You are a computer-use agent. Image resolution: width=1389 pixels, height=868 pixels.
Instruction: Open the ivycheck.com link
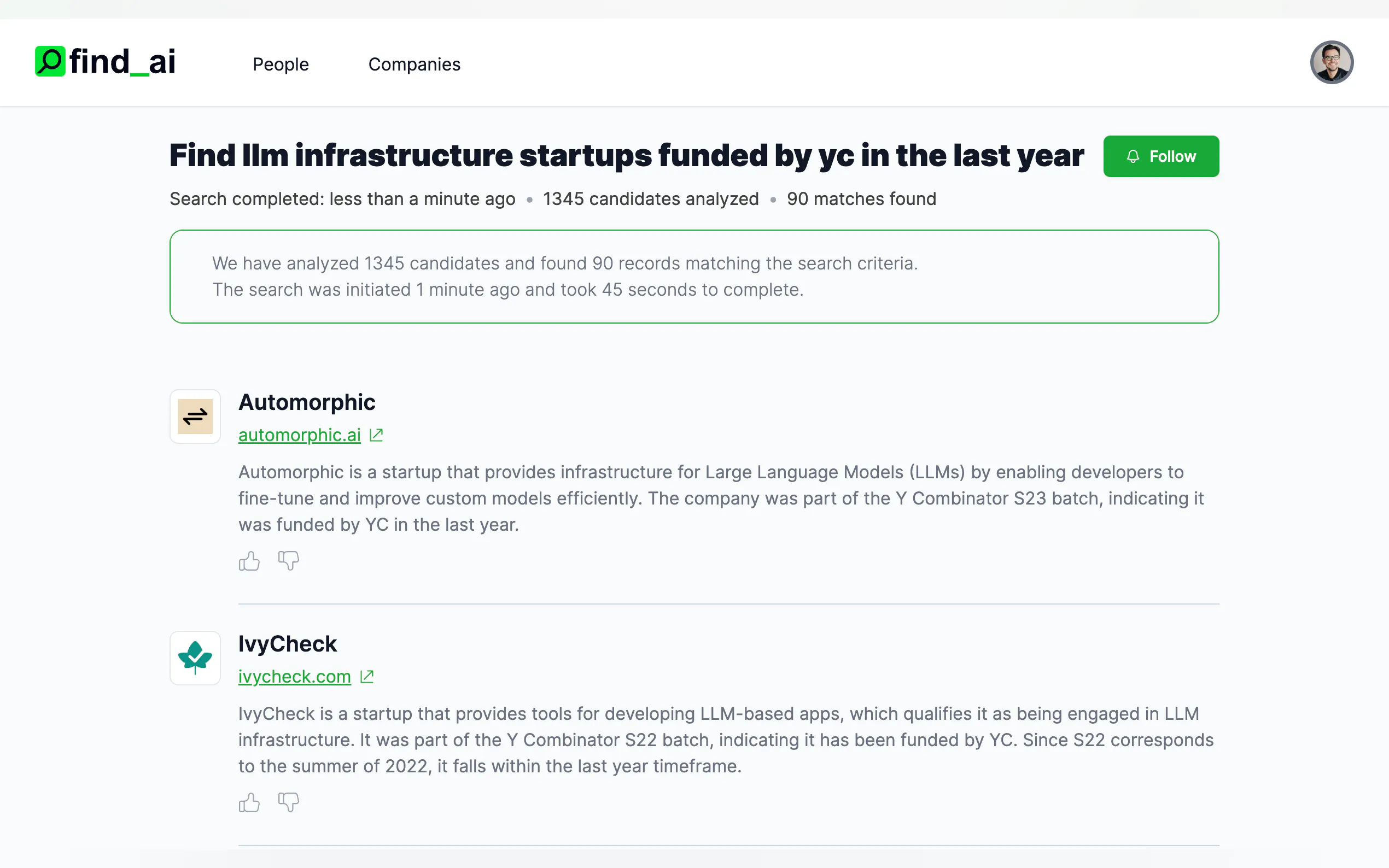click(295, 677)
